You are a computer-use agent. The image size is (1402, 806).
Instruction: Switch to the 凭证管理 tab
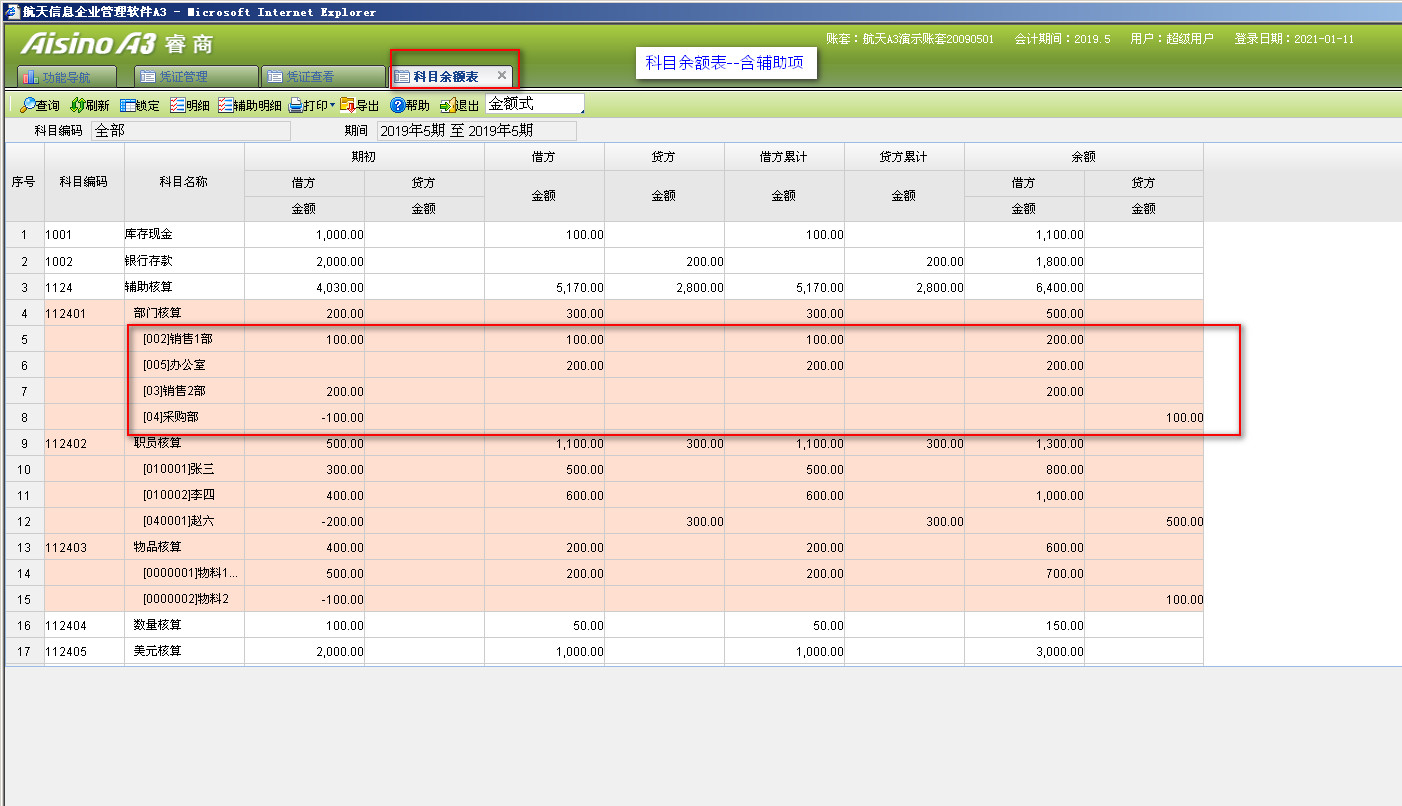click(196, 76)
